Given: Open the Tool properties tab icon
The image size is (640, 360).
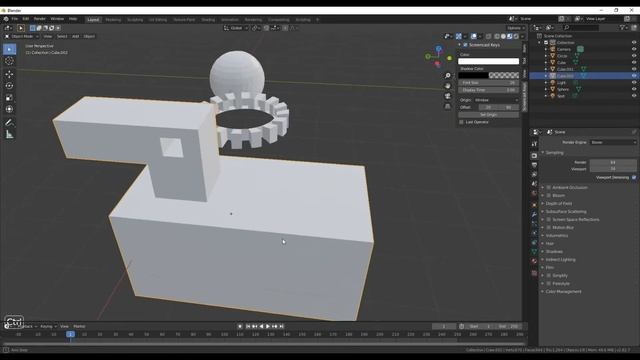Looking at the screenshot, I should pos(534,144).
